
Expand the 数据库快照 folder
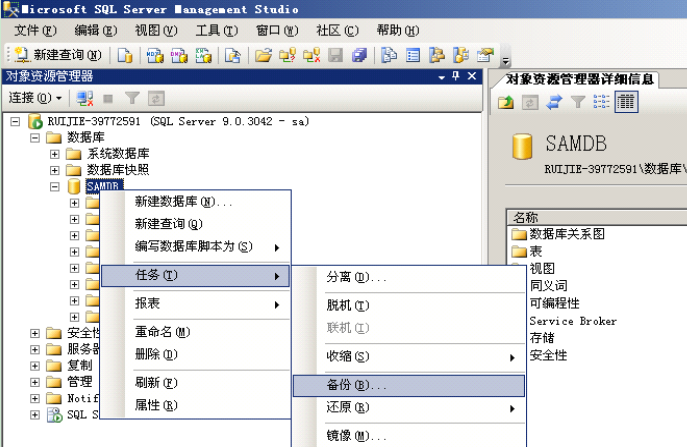point(55,170)
